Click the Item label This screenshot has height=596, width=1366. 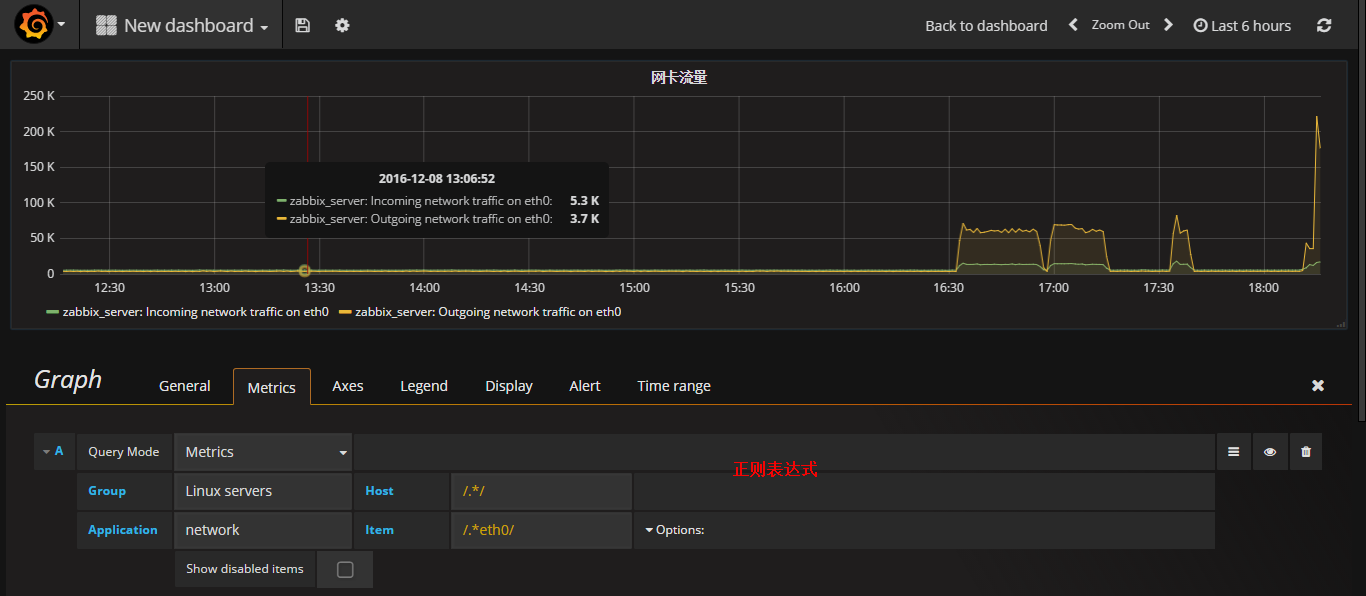click(379, 530)
